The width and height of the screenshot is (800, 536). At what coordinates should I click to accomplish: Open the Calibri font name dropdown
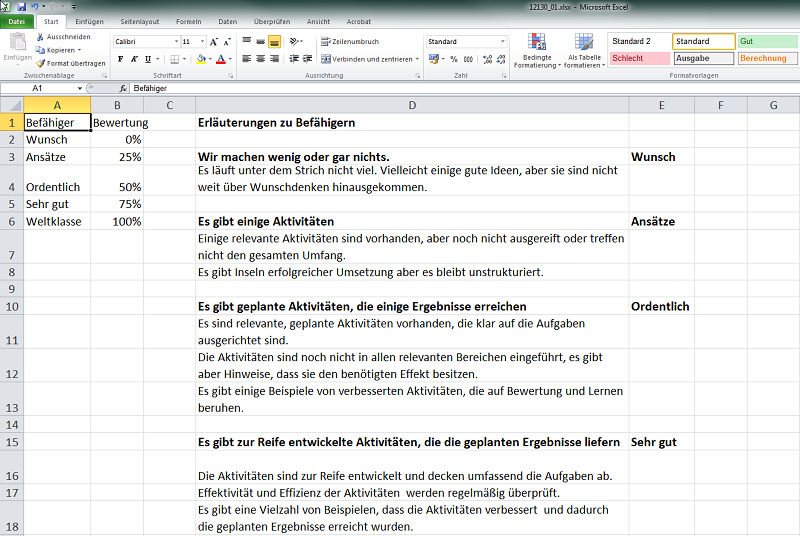click(x=175, y=42)
